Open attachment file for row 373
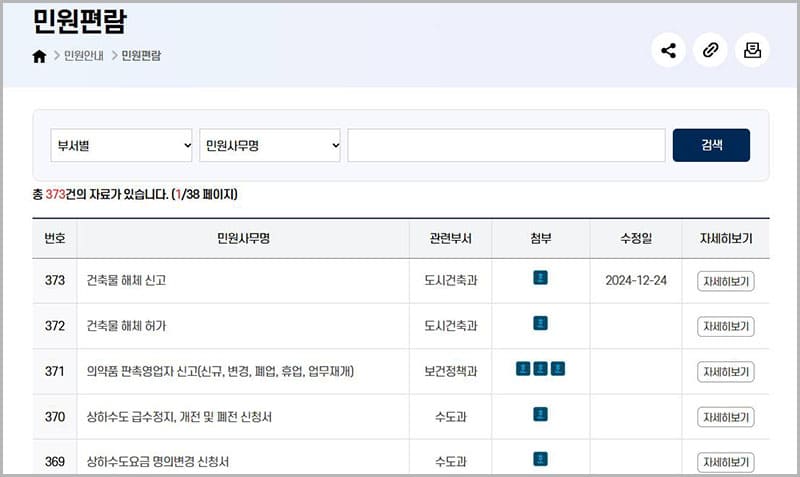Screen dimensions: 800x477 tap(540, 278)
